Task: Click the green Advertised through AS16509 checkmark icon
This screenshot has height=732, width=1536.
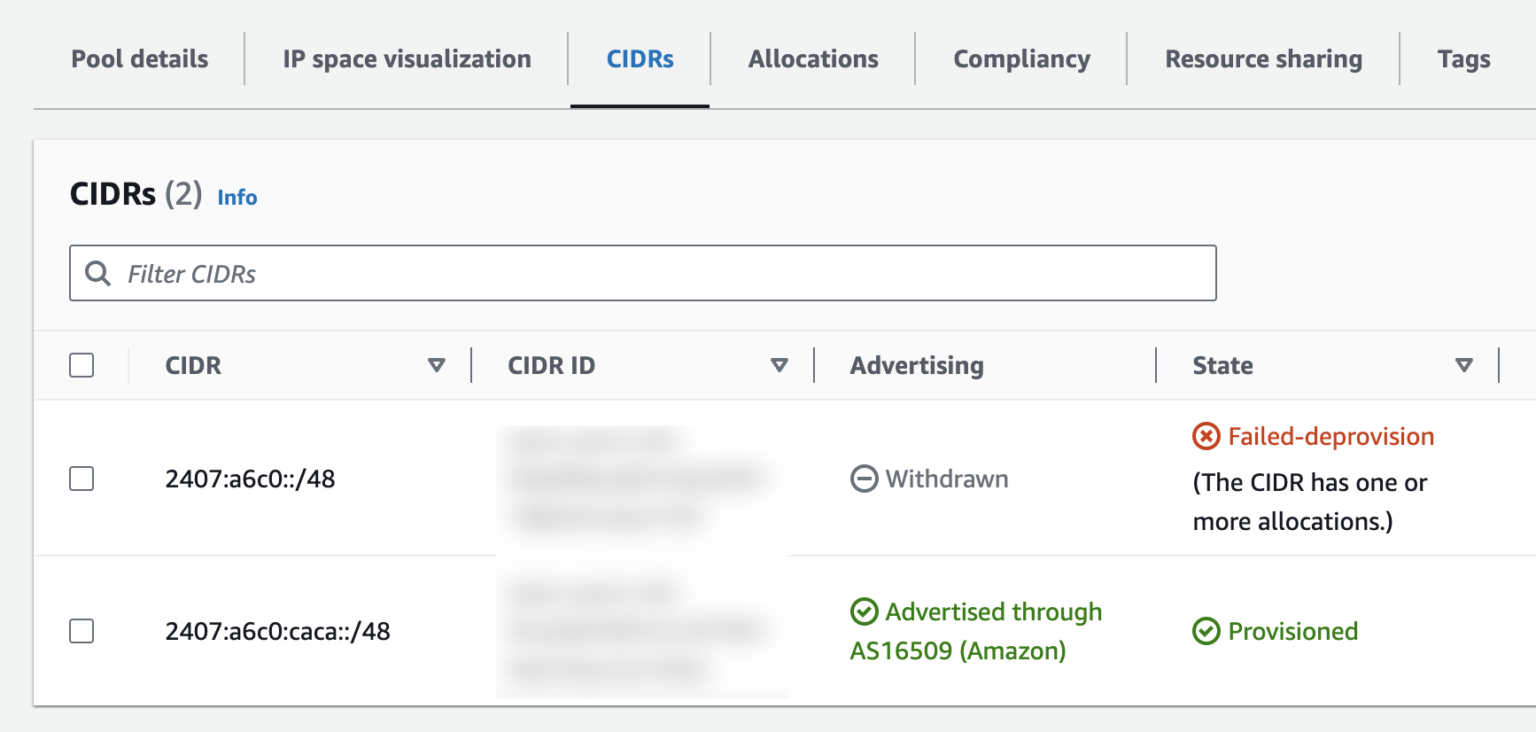Action: coord(863,612)
